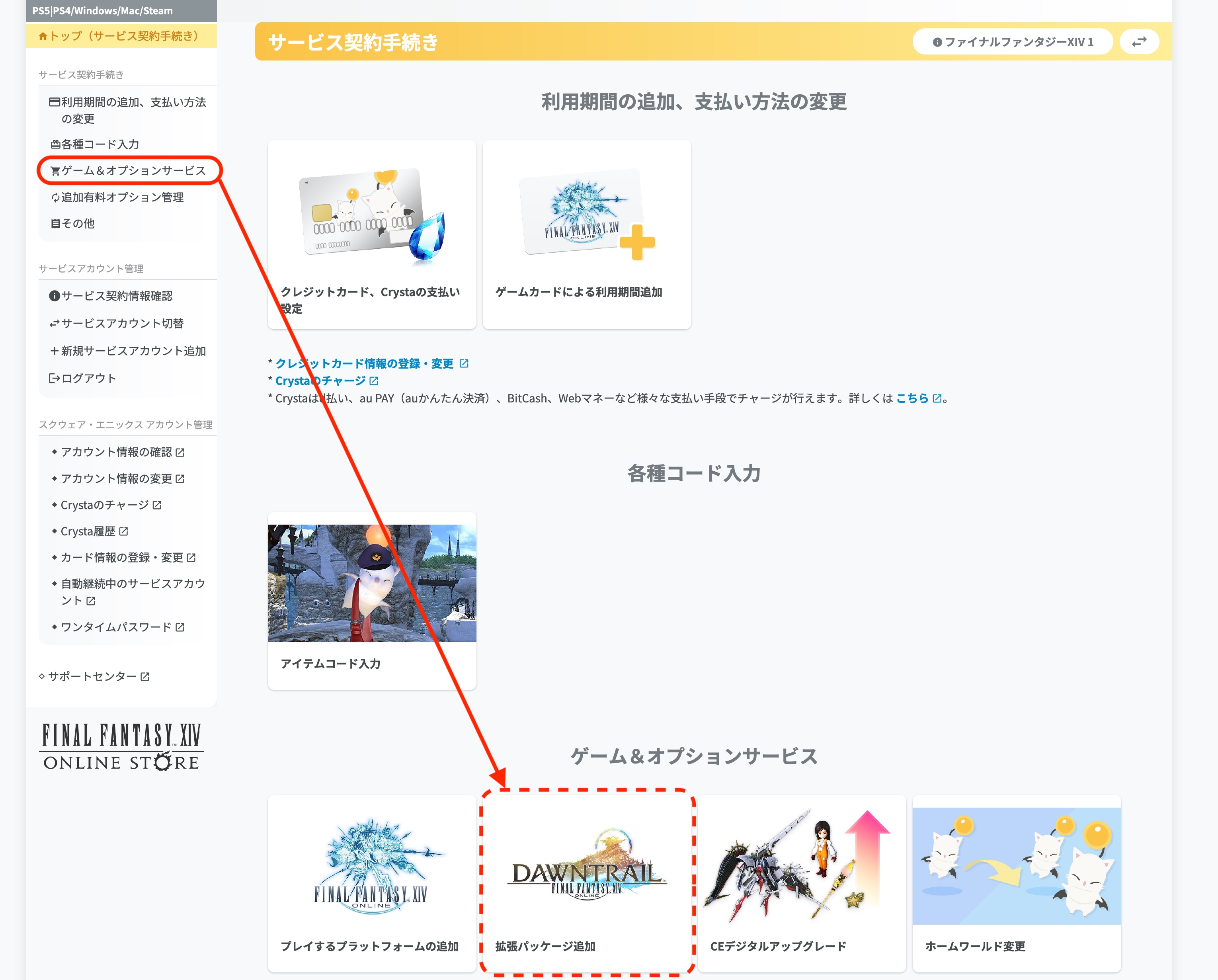Open the アイテムコード入力 moogle image card
Viewport: 1218px width, 980px height.
coord(372,600)
